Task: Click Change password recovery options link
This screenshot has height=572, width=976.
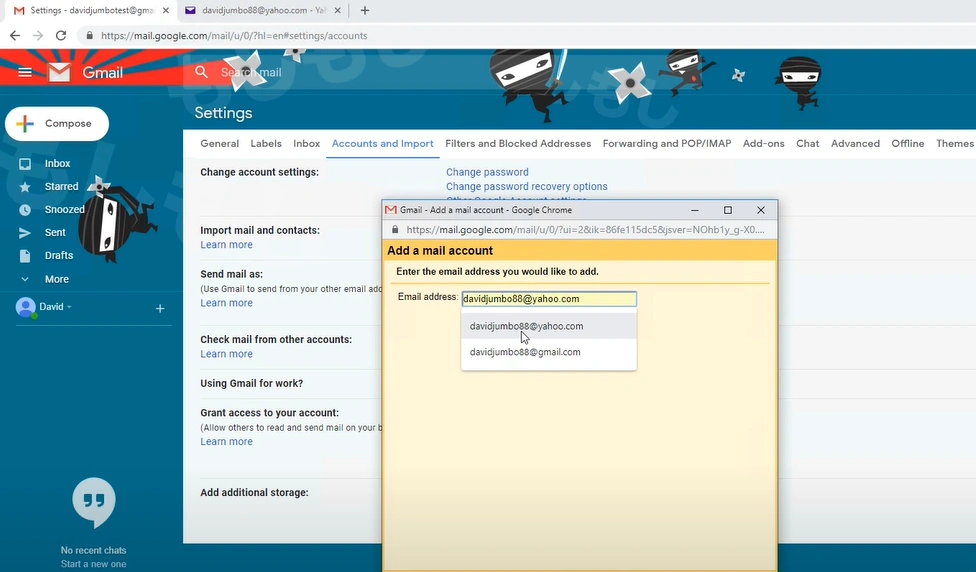Action: (x=527, y=186)
